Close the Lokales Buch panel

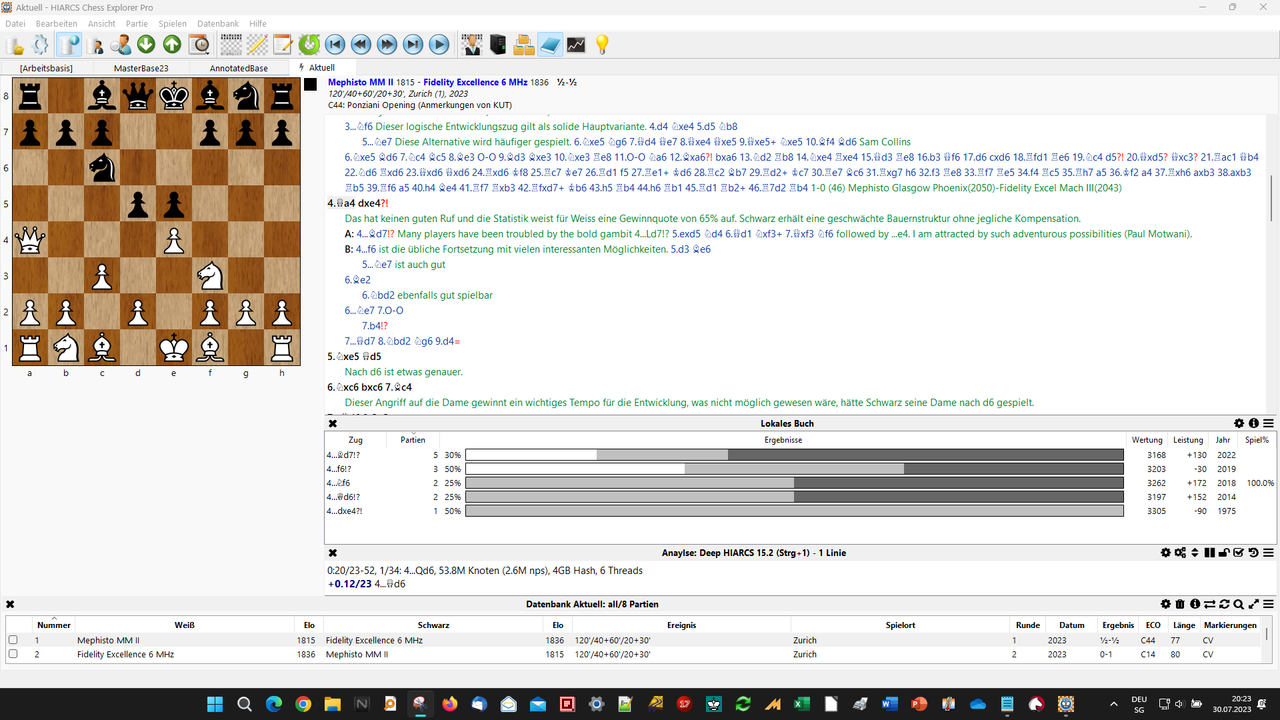(333, 424)
